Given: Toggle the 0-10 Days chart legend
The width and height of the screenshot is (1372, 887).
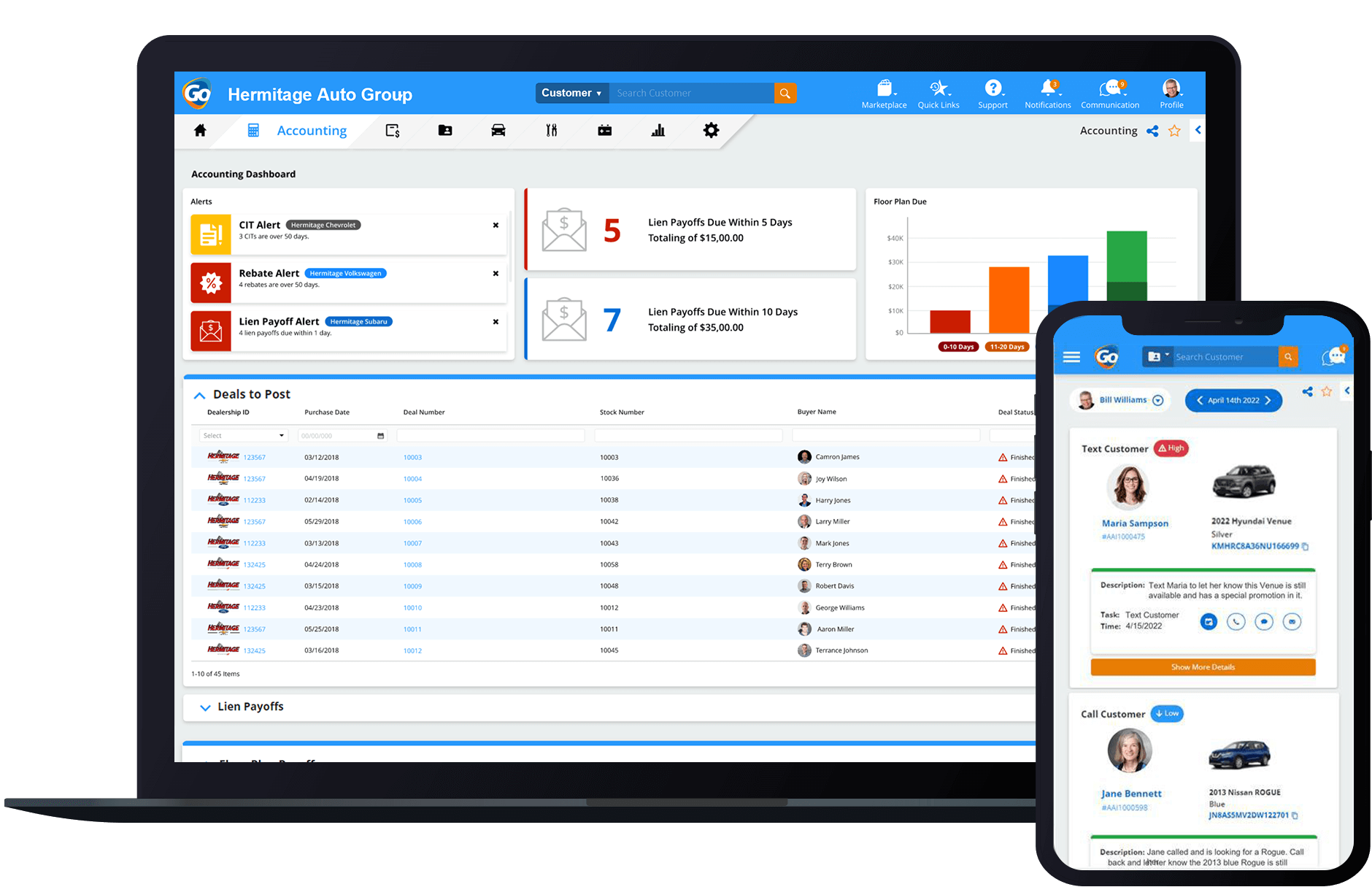Looking at the screenshot, I should click(958, 347).
